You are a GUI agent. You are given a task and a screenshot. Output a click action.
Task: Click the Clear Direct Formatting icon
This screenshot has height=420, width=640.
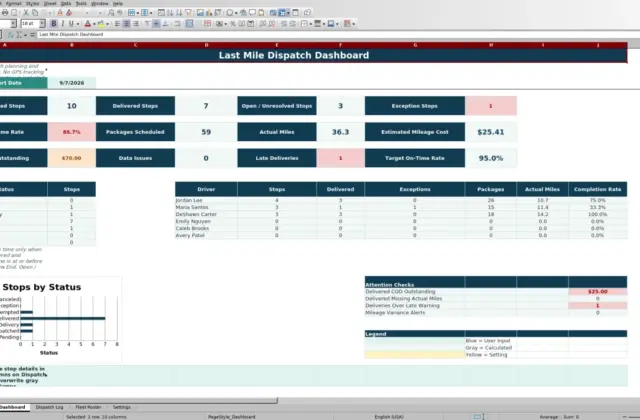click(x=69, y=13)
